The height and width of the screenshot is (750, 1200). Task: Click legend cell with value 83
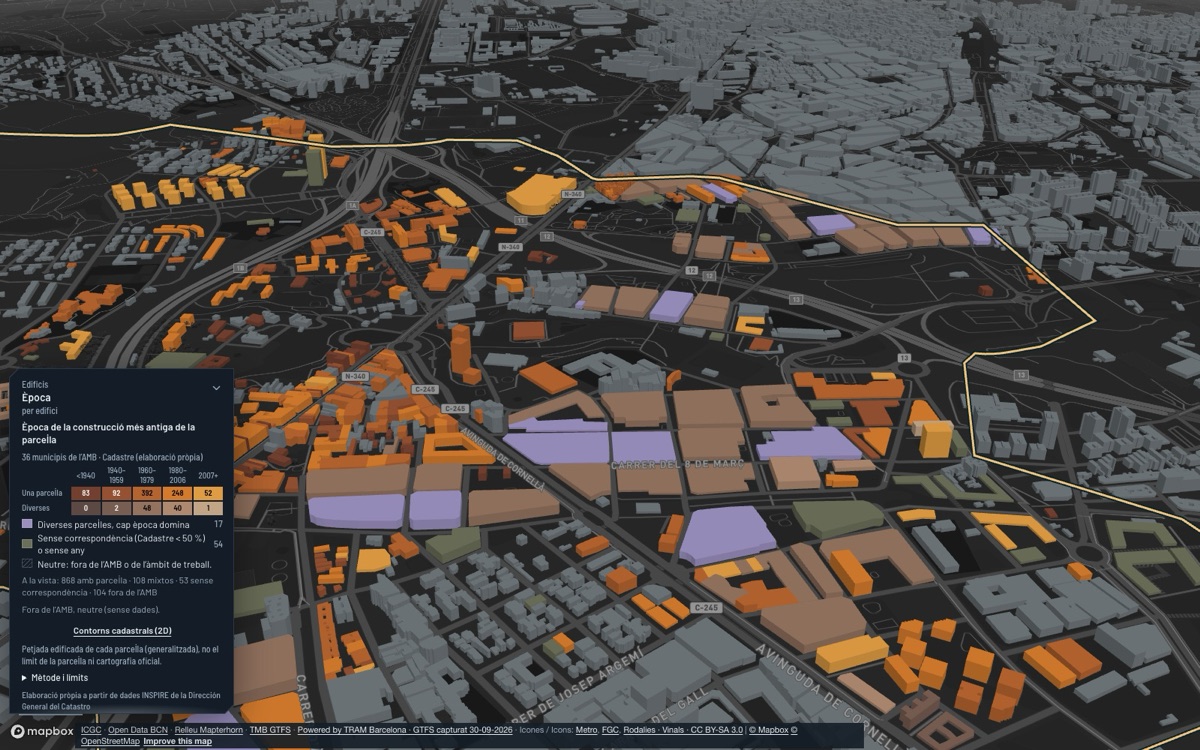86,493
